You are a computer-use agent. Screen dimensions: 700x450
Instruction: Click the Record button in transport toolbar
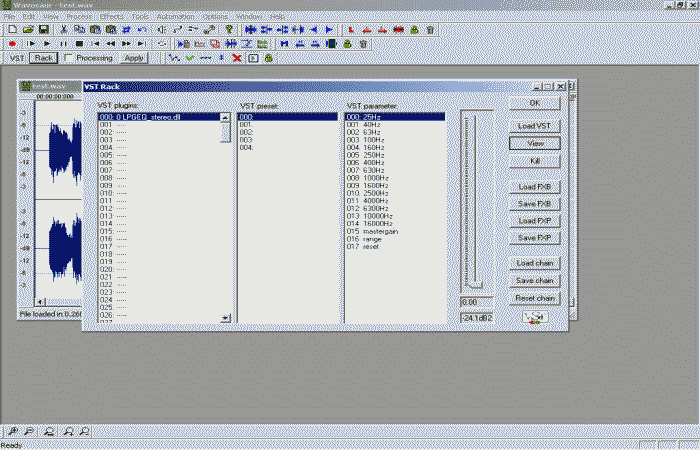[x=11, y=44]
